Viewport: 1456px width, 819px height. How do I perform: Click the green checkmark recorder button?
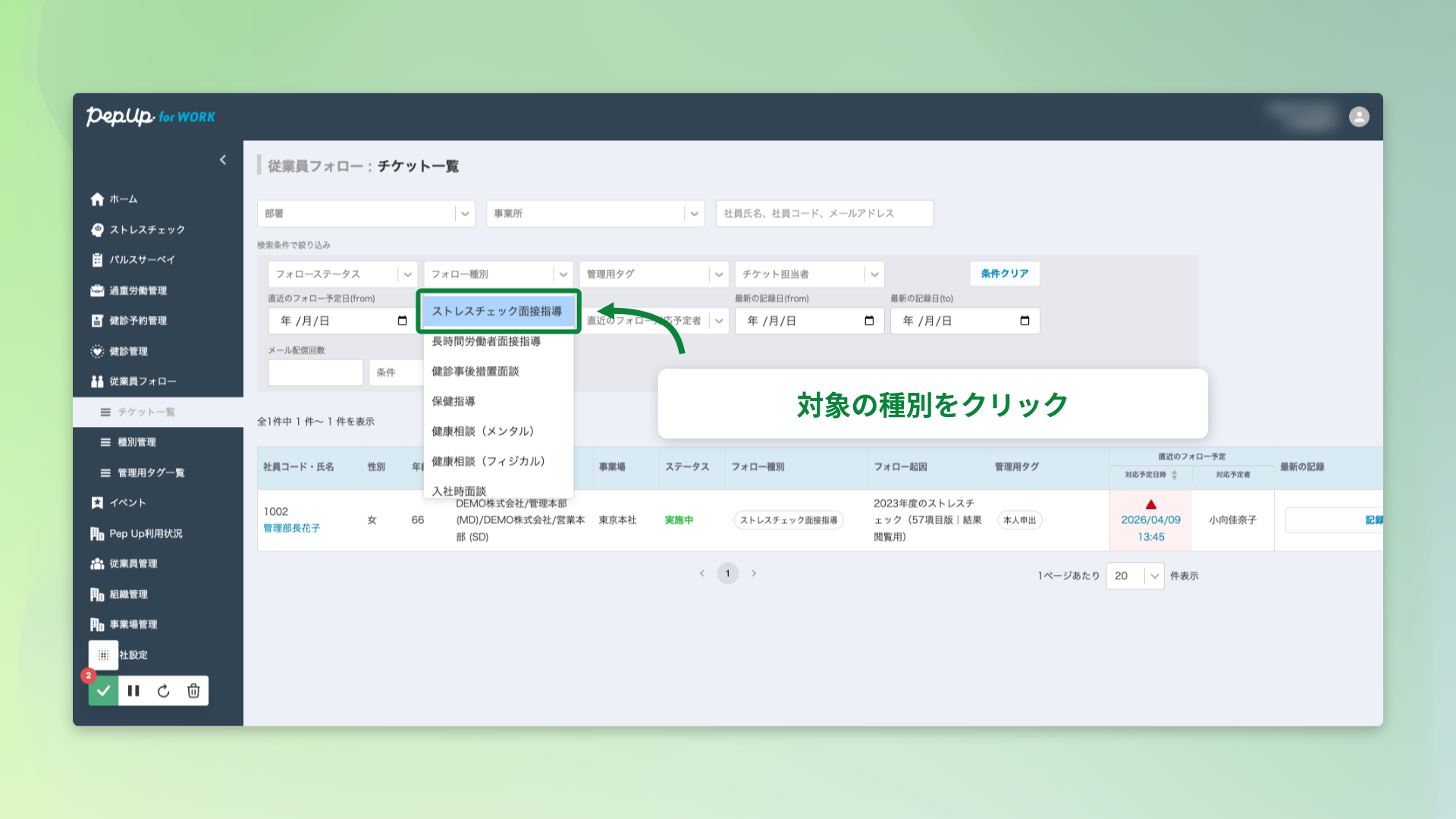click(x=104, y=691)
